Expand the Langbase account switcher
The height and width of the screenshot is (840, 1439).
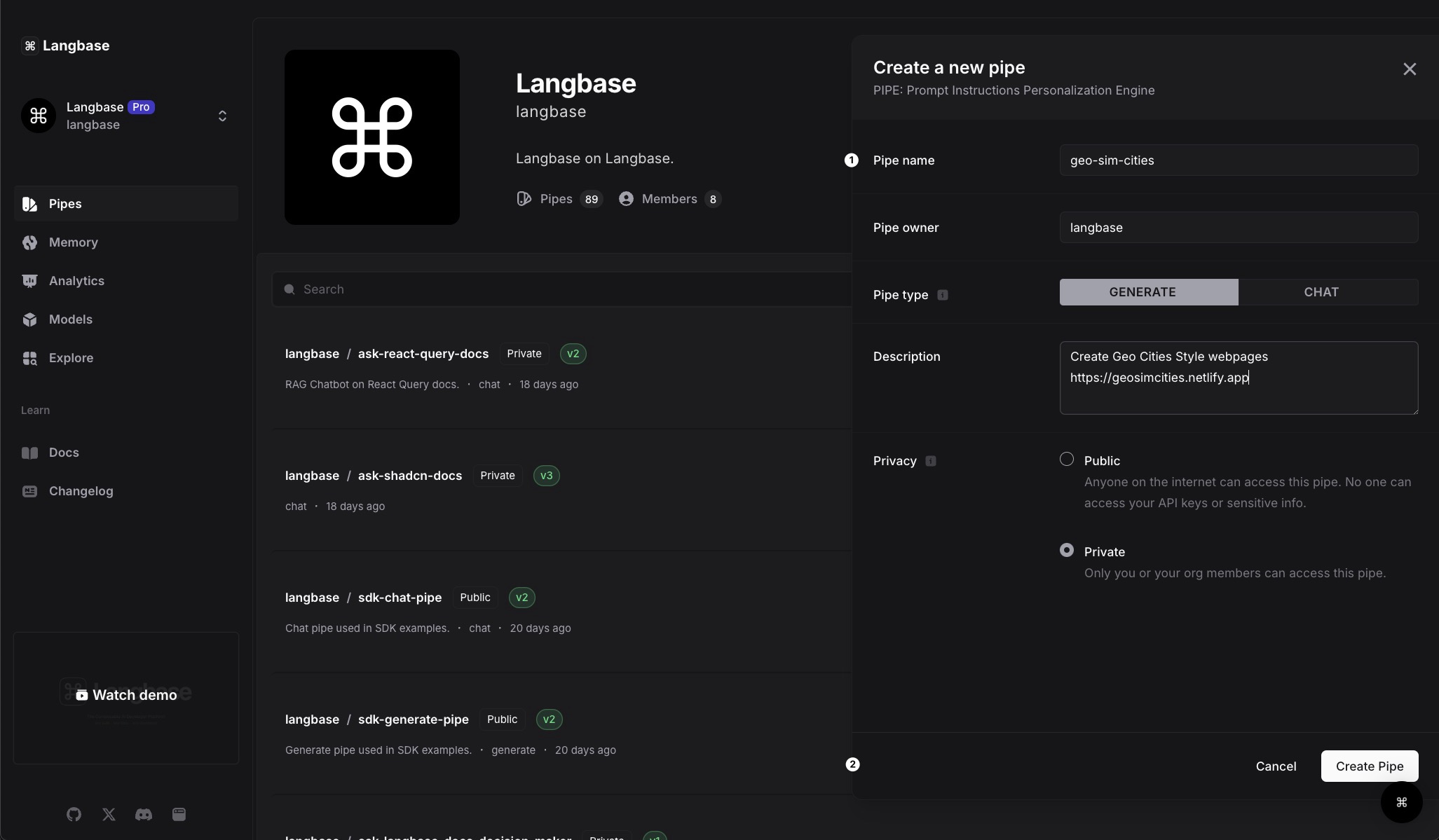[222, 116]
